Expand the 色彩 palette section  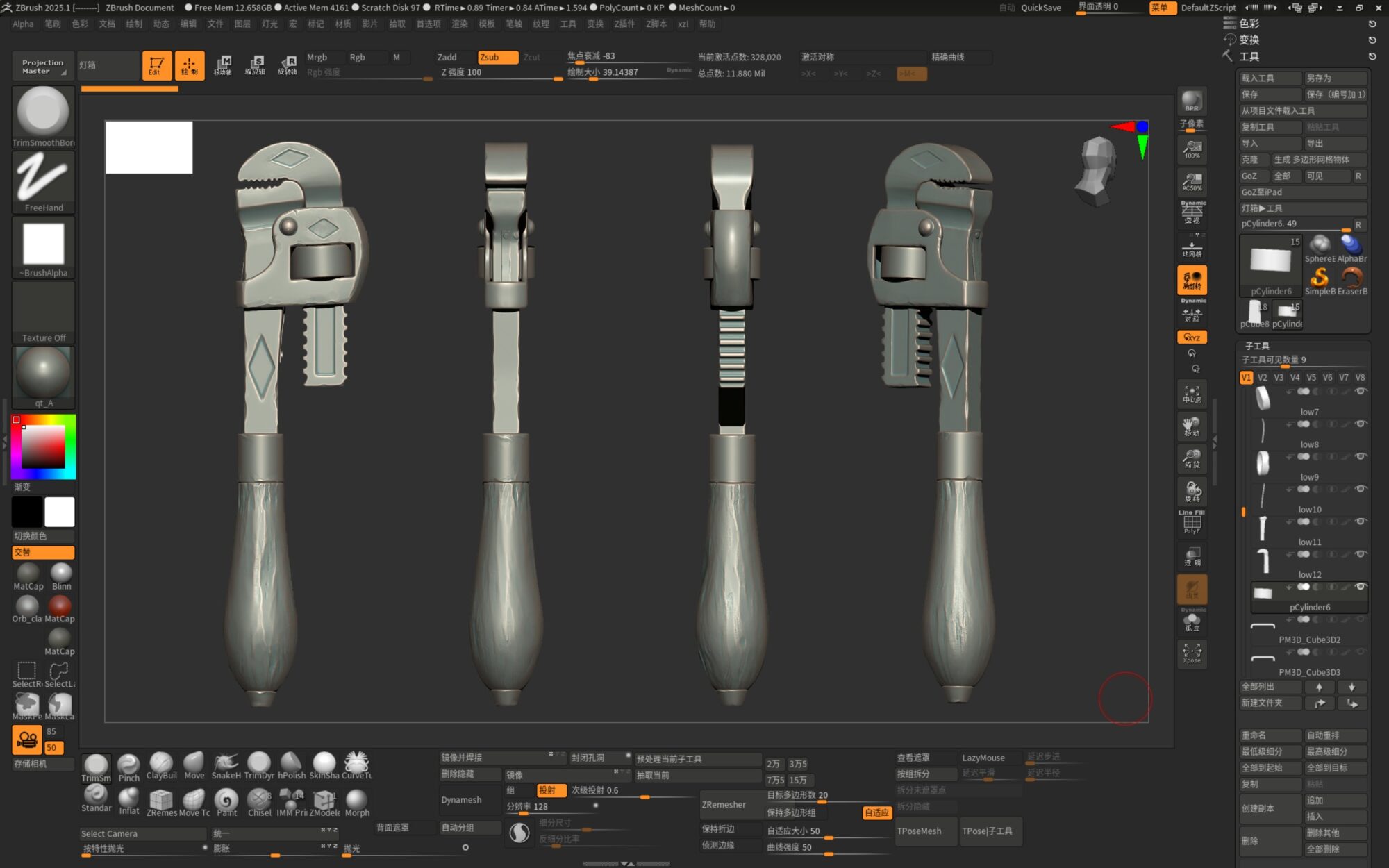1249,23
